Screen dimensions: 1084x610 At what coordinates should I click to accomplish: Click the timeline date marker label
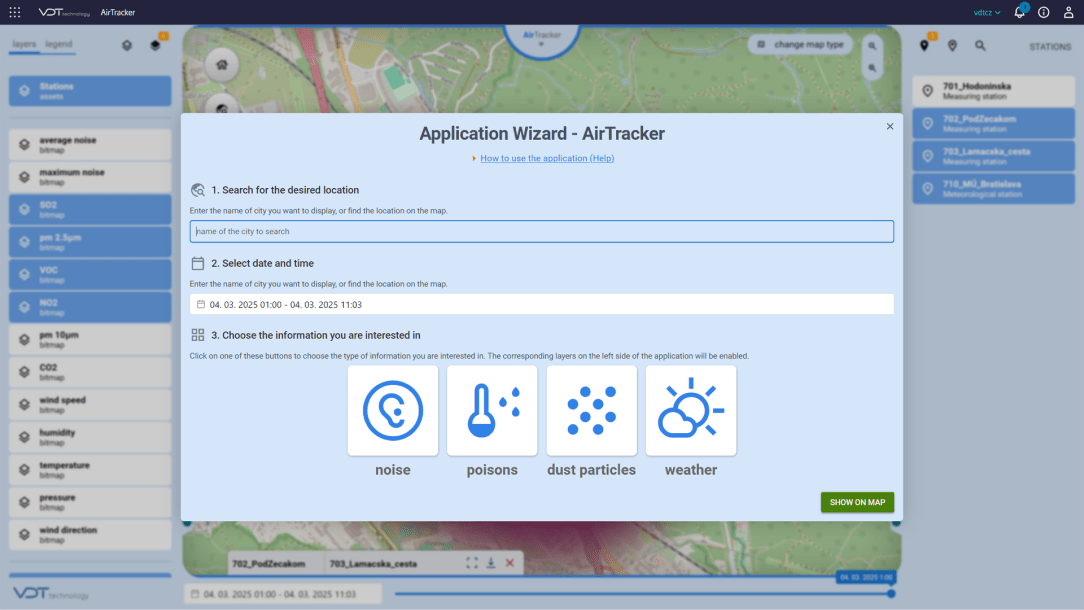[866, 577]
